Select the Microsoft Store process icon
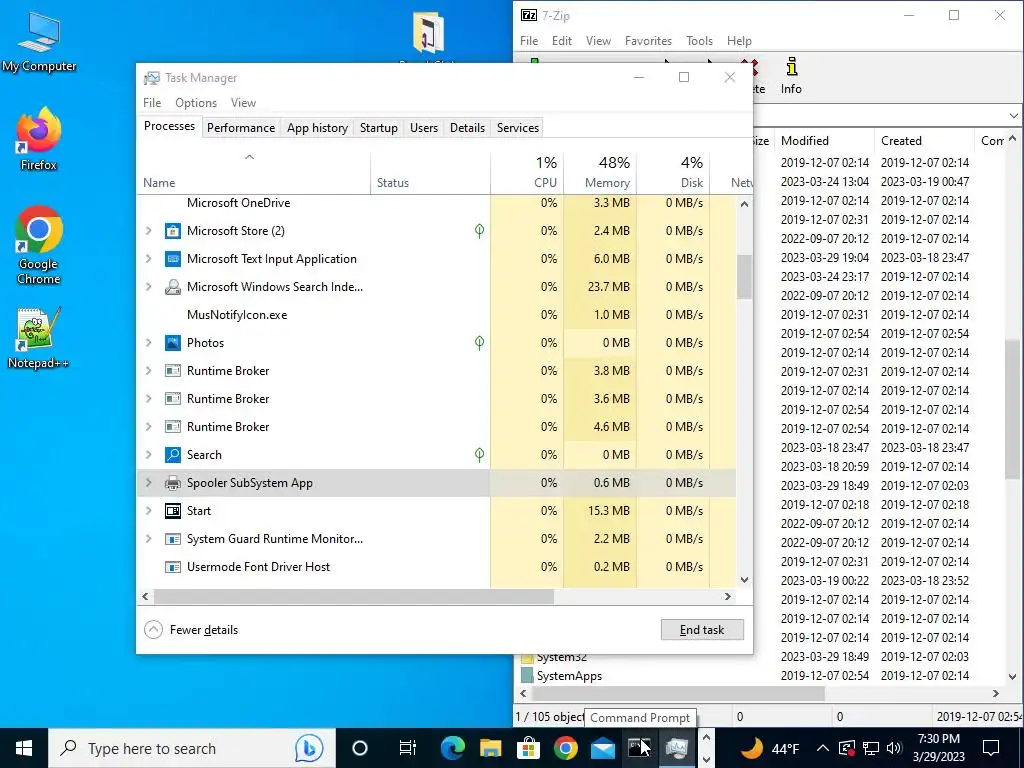The height and width of the screenshot is (768, 1024). (172, 231)
